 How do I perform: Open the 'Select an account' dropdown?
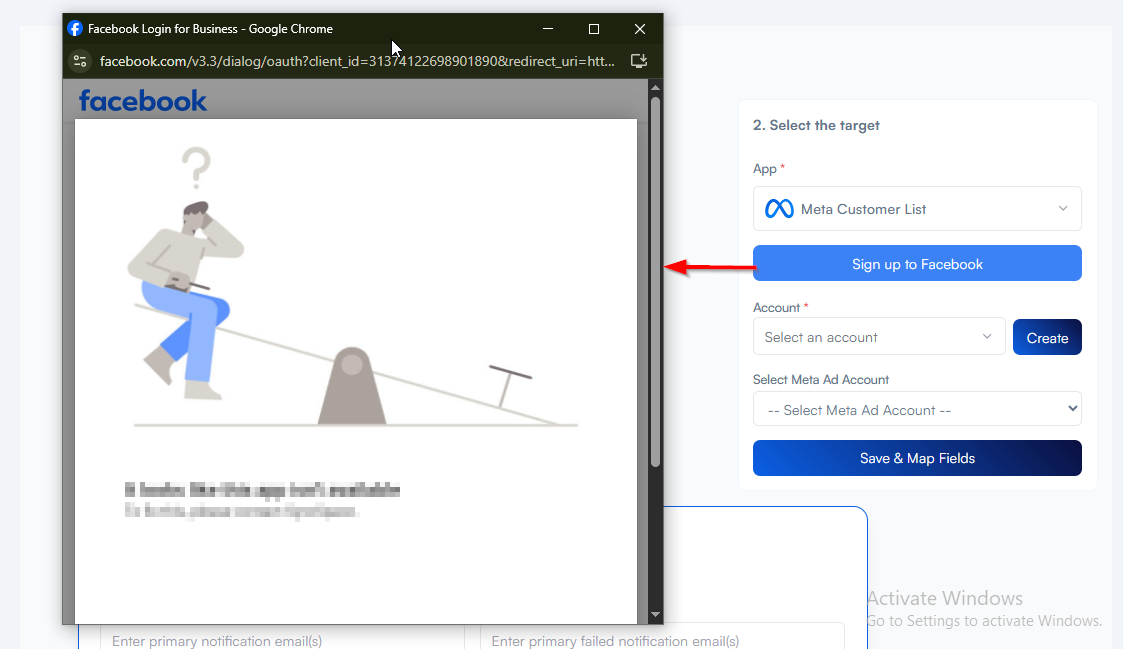(878, 337)
